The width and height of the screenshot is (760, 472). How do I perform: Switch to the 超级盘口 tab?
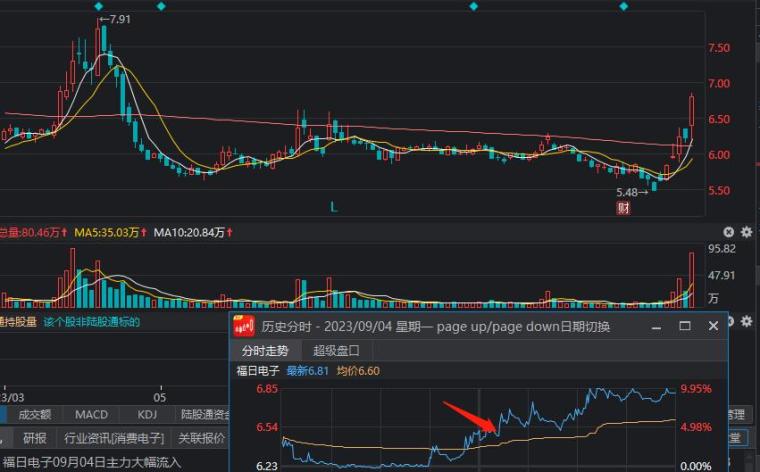[335, 350]
